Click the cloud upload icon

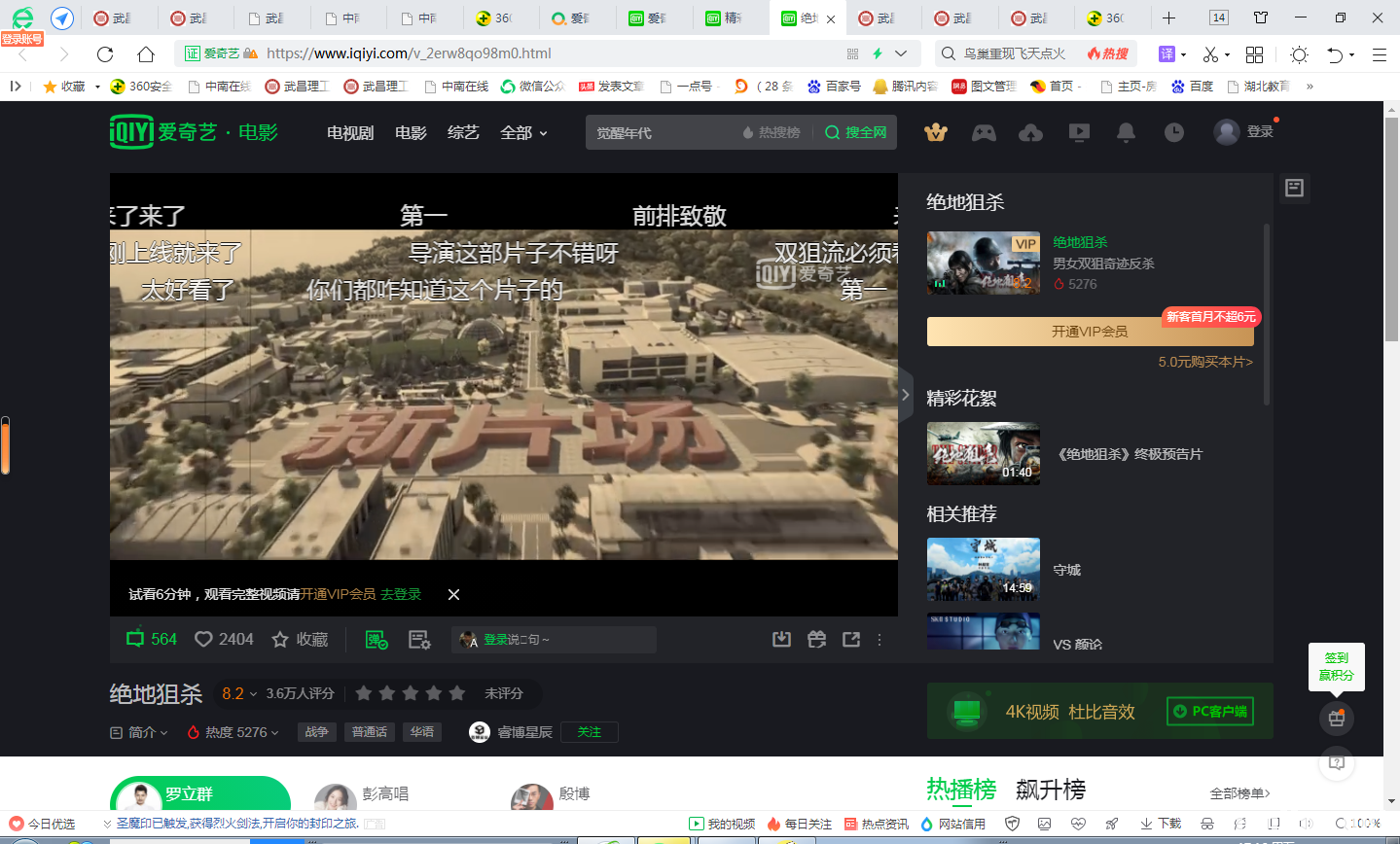pyautogui.click(x=1030, y=132)
